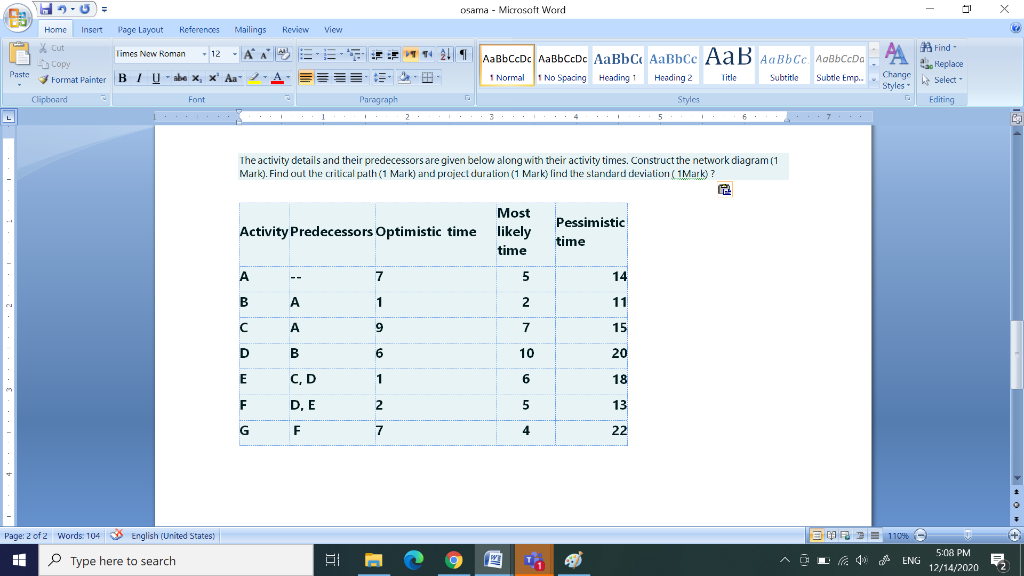Switch to the Review ribbon tab
This screenshot has width=1024, height=576.
(x=295, y=29)
